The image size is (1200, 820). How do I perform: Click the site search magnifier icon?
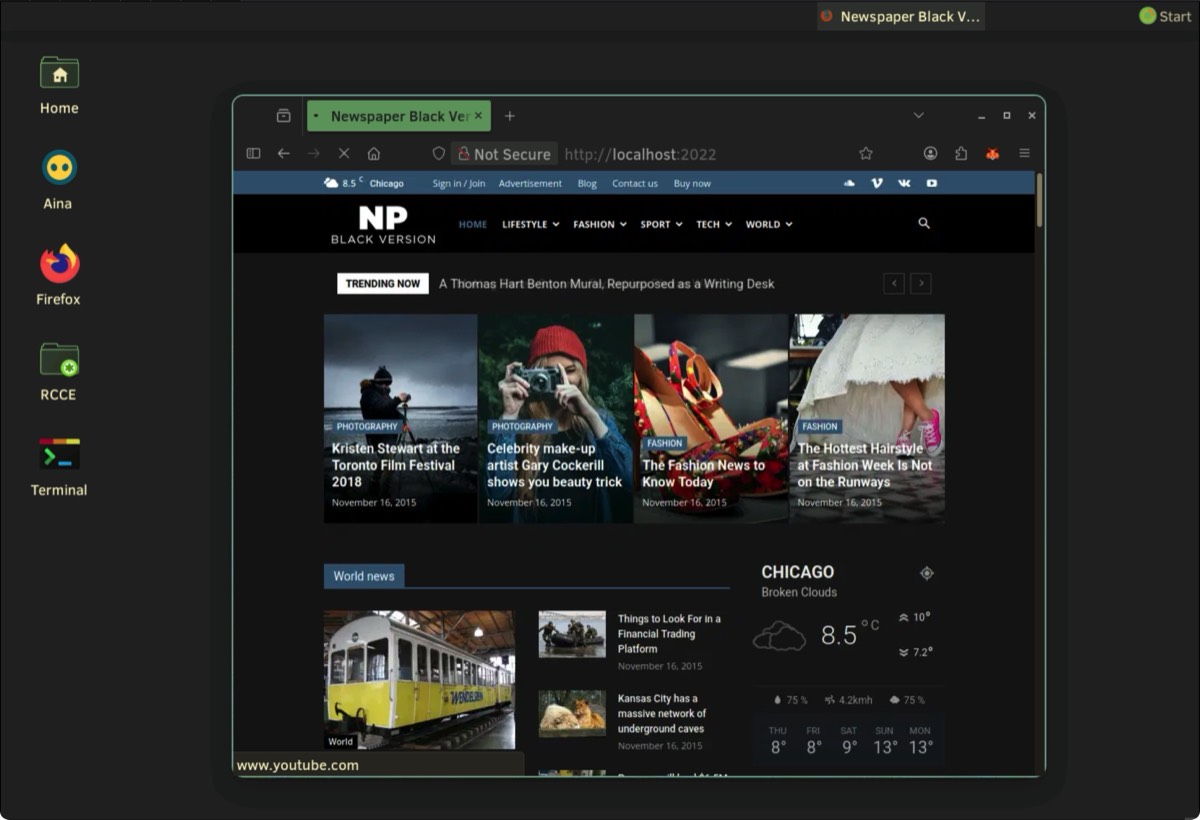click(924, 223)
